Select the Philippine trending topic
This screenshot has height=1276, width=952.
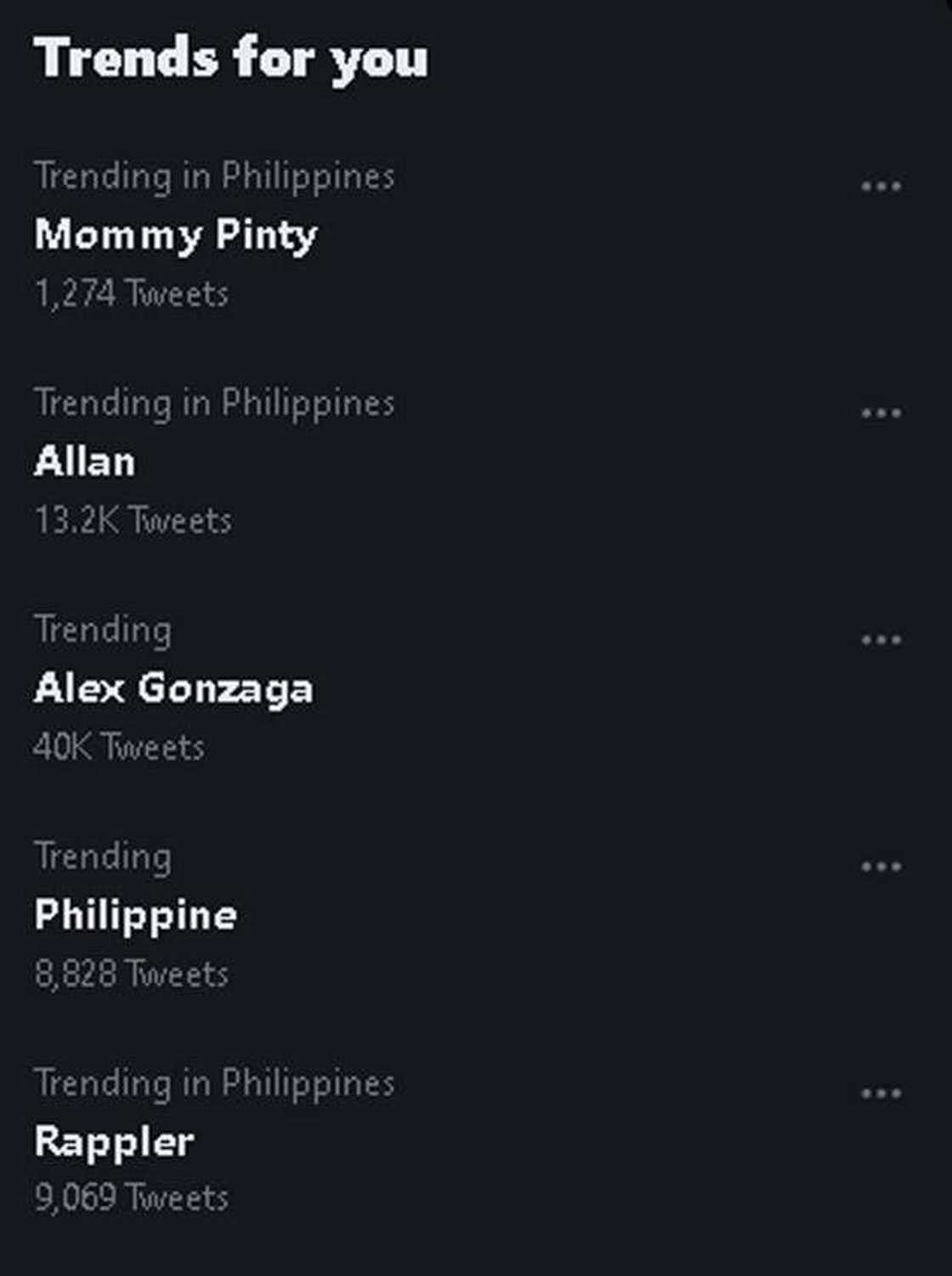136,916
